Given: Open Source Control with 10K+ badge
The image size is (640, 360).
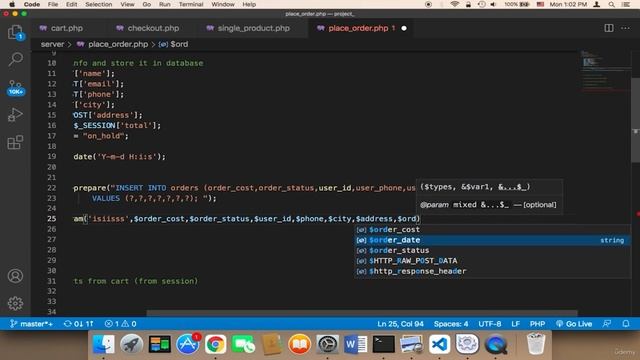Looking at the screenshot, I should pyautogui.click(x=15, y=87).
